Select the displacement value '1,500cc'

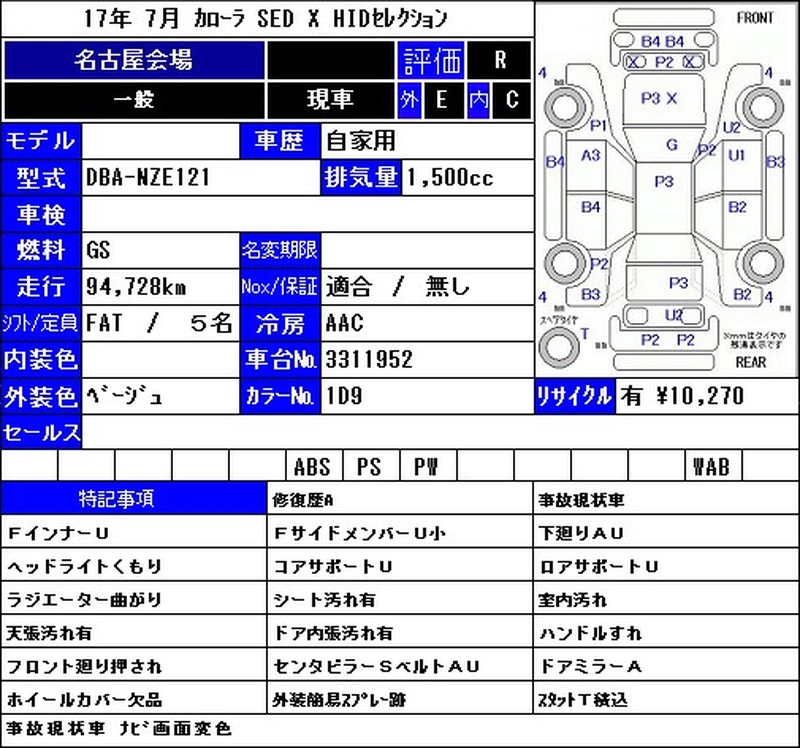pos(450,178)
